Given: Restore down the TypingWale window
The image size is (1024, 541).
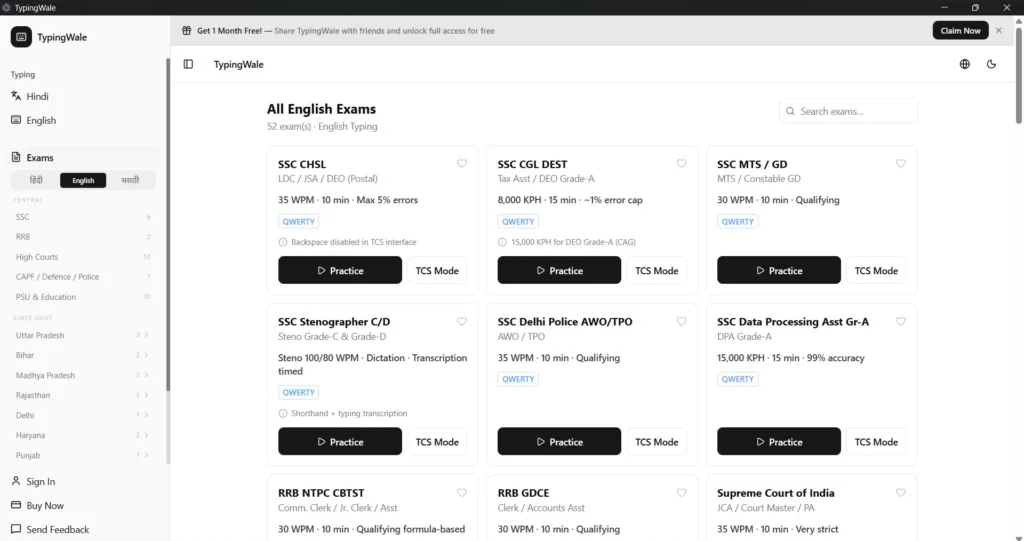Looking at the screenshot, I should coord(975,7).
